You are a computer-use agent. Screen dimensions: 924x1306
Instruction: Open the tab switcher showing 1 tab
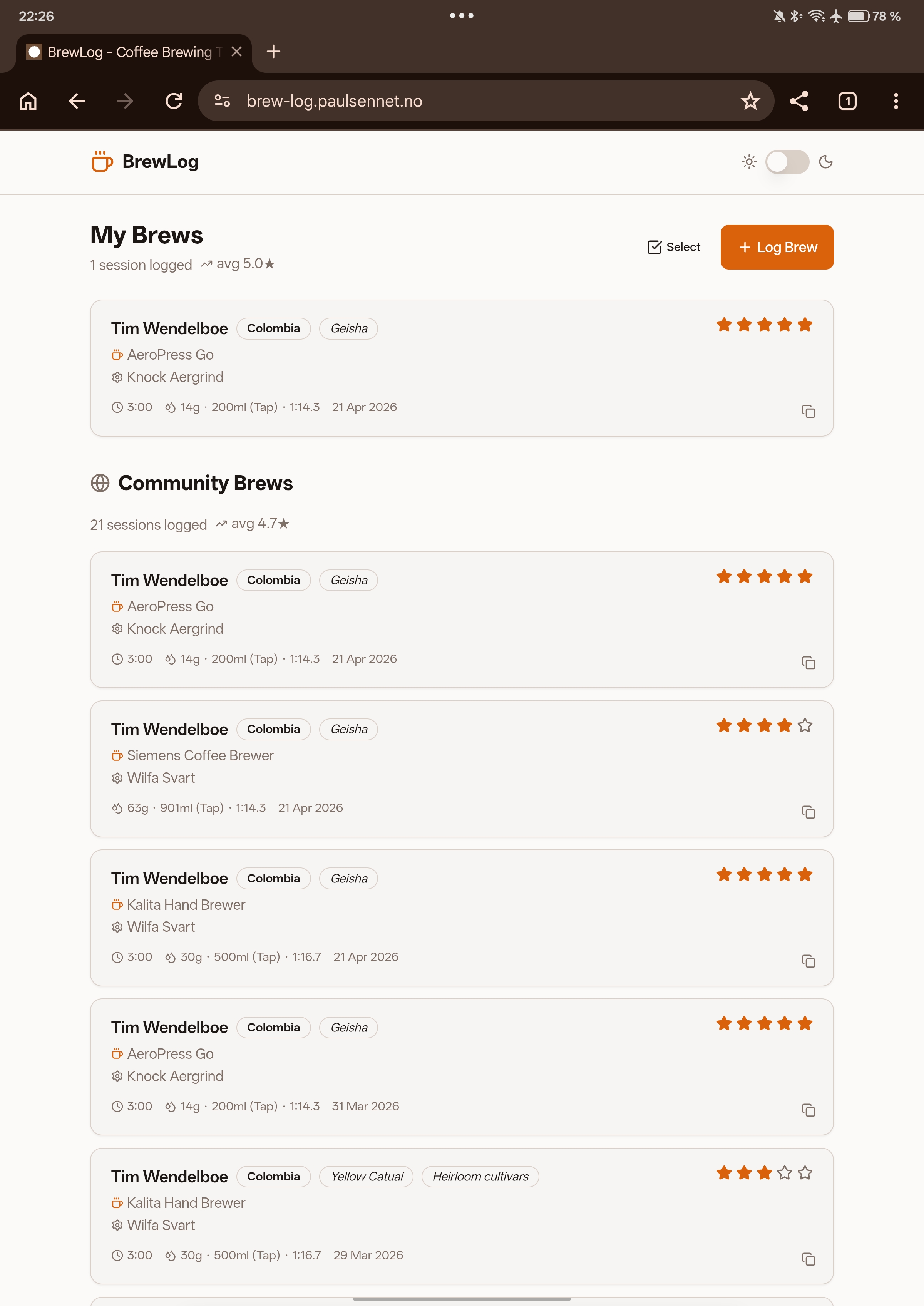click(x=847, y=101)
